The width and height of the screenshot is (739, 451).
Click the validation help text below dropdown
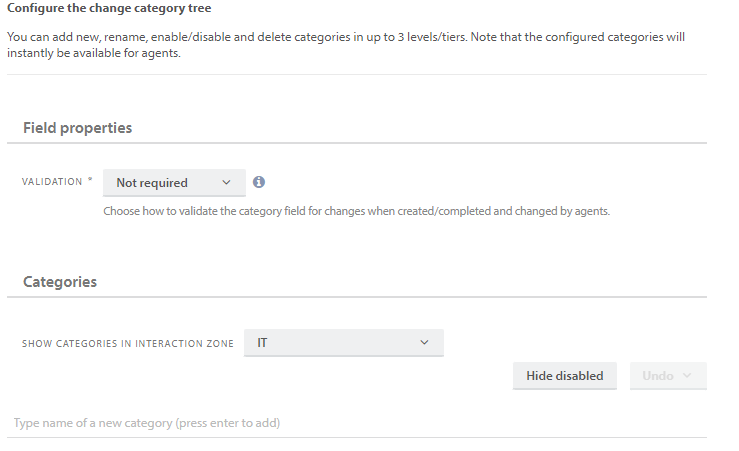pos(356,212)
